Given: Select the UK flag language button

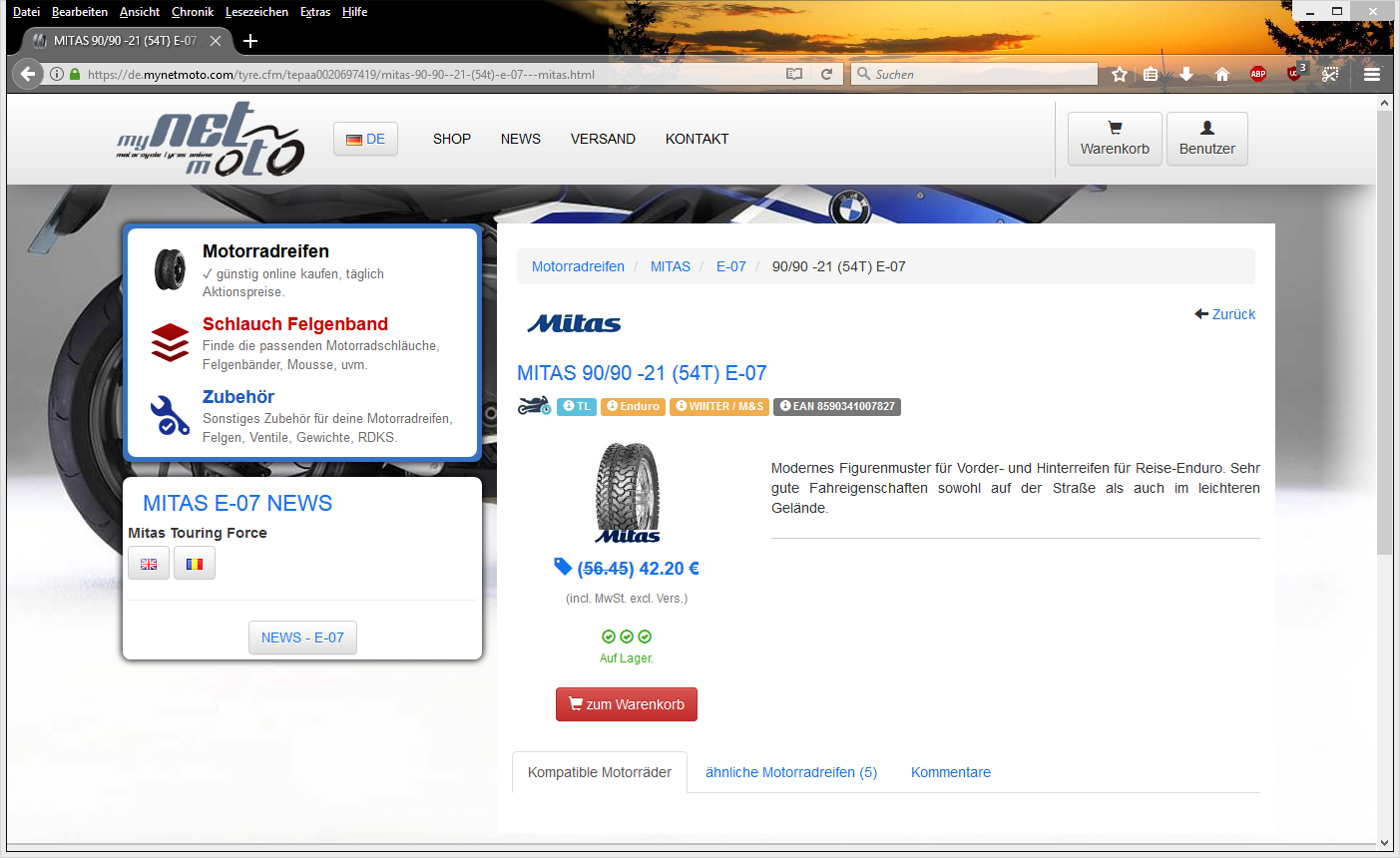Looking at the screenshot, I should click(149, 564).
